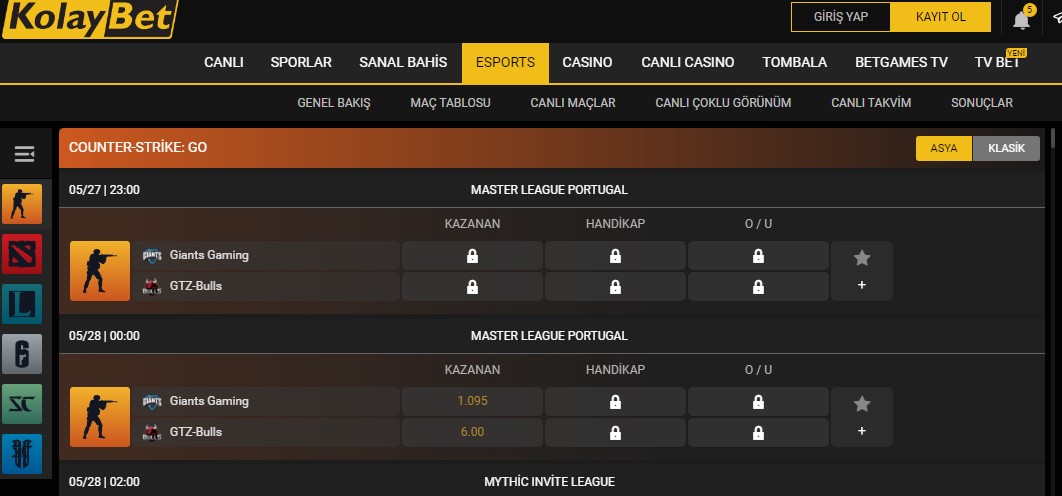Viewport: 1062px width, 496px height.
Task: Favorite the 05/28 00:00 match star
Action: point(862,404)
